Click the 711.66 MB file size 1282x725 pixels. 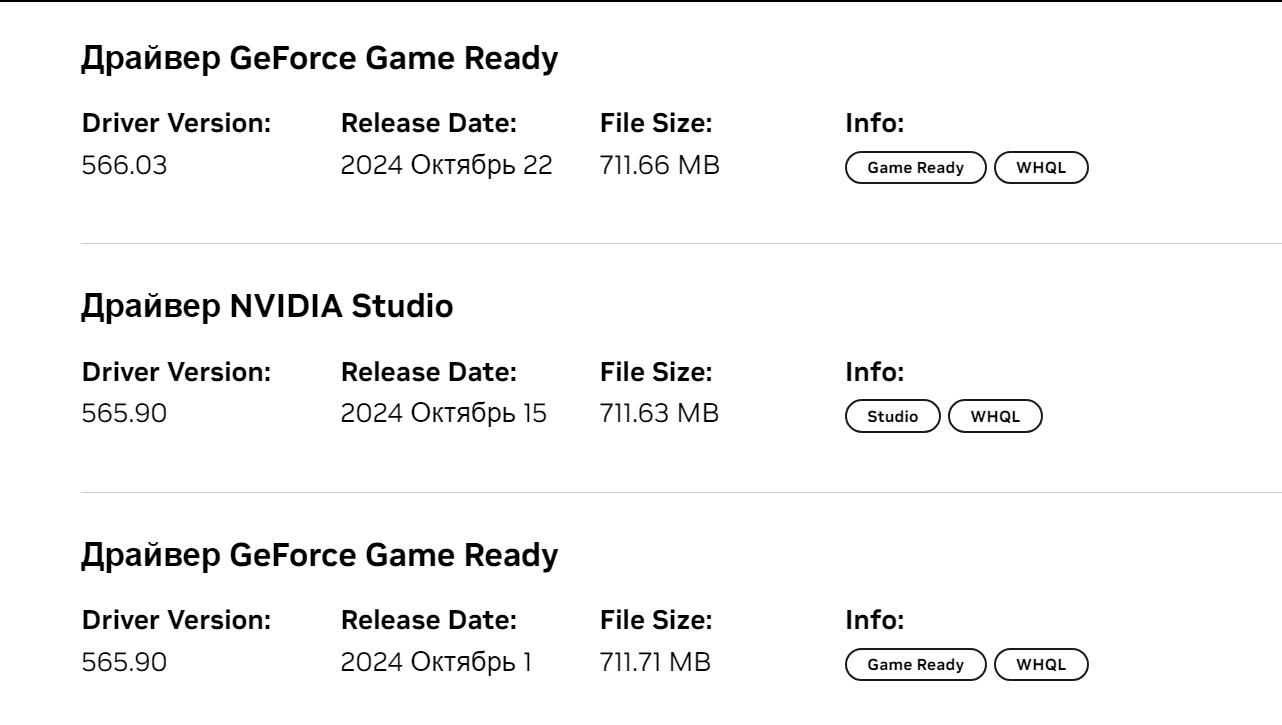click(x=659, y=166)
